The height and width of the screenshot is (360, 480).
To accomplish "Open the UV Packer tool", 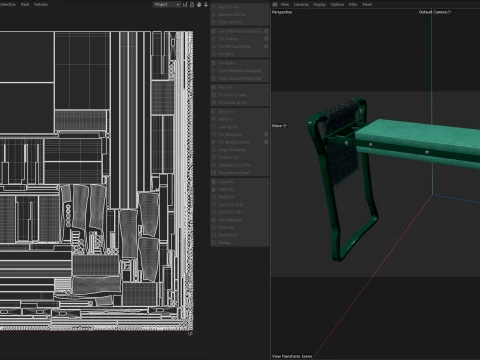I will (x=240, y=63).
